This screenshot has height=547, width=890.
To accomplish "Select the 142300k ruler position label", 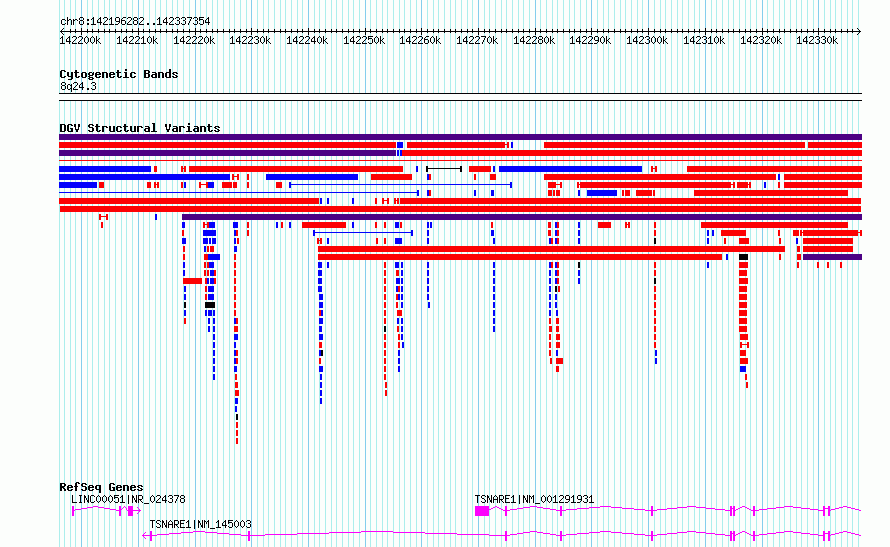I will coord(647,41).
